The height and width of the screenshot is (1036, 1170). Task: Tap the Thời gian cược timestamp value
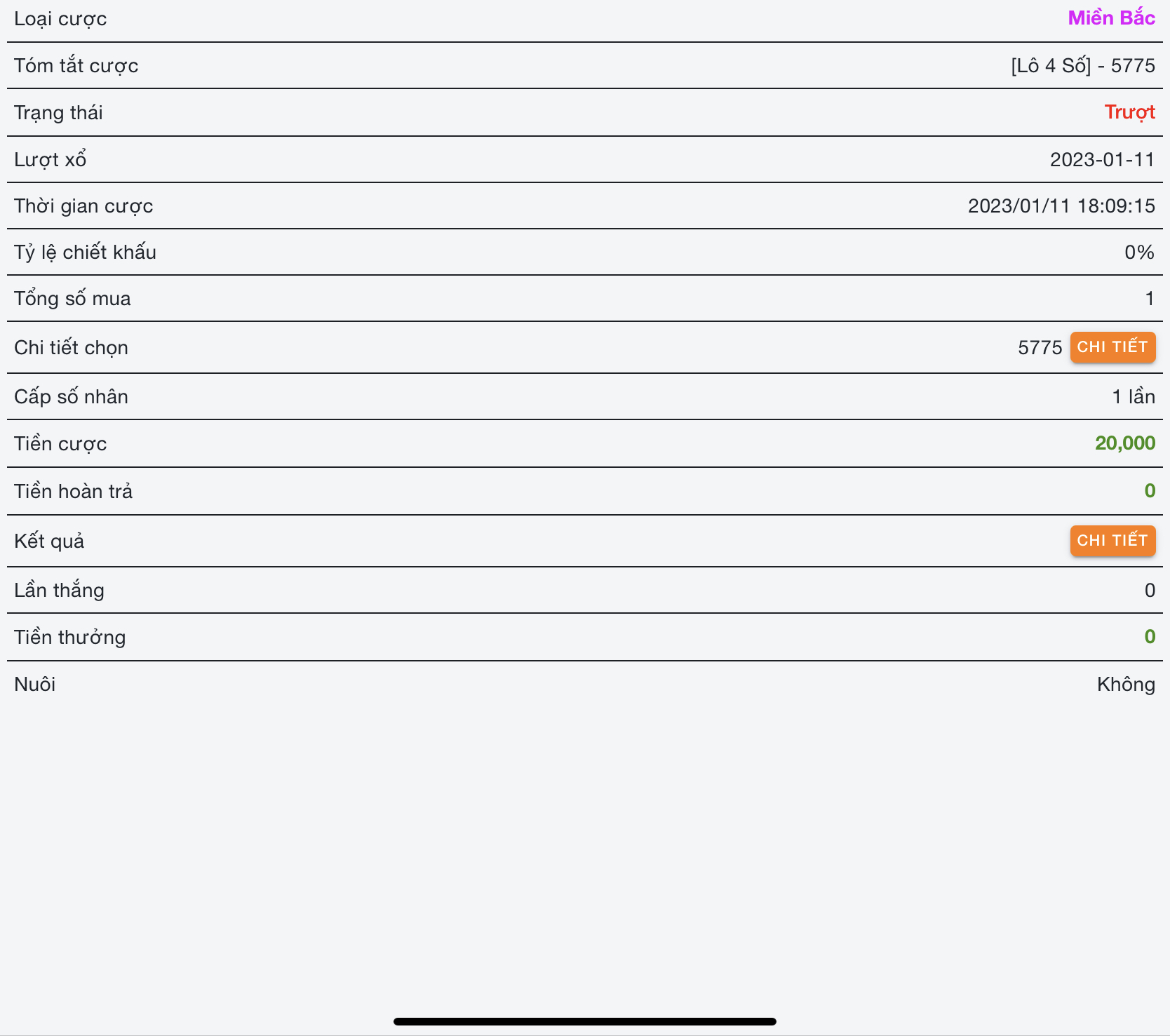pos(1061,206)
